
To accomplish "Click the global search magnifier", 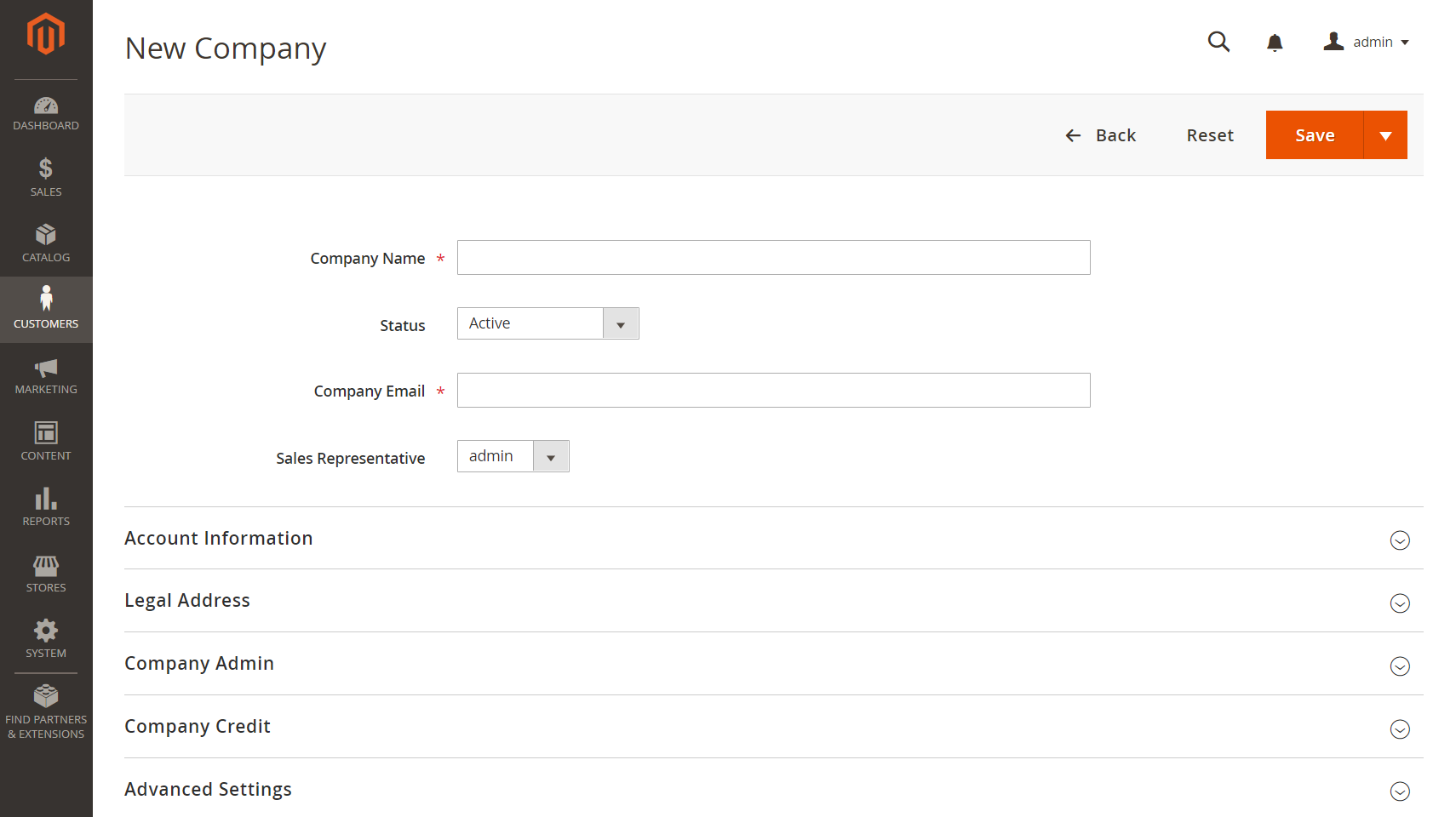I will [x=1218, y=42].
